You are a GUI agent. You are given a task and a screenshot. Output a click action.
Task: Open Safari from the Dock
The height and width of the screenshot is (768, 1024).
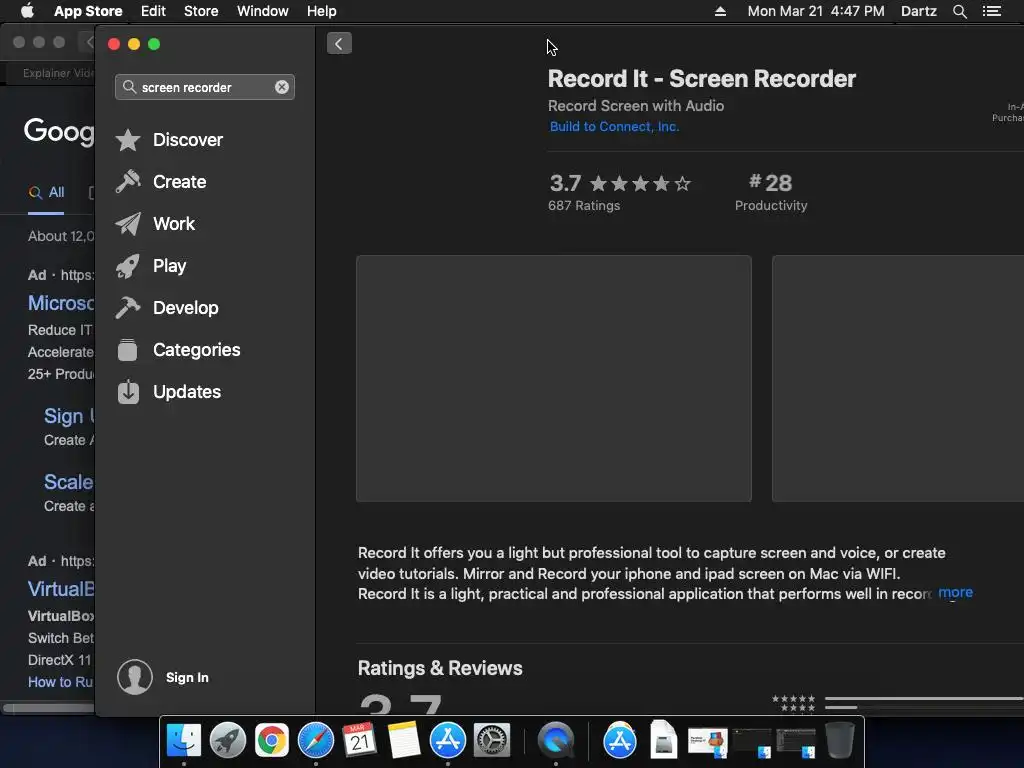(316, 740)
